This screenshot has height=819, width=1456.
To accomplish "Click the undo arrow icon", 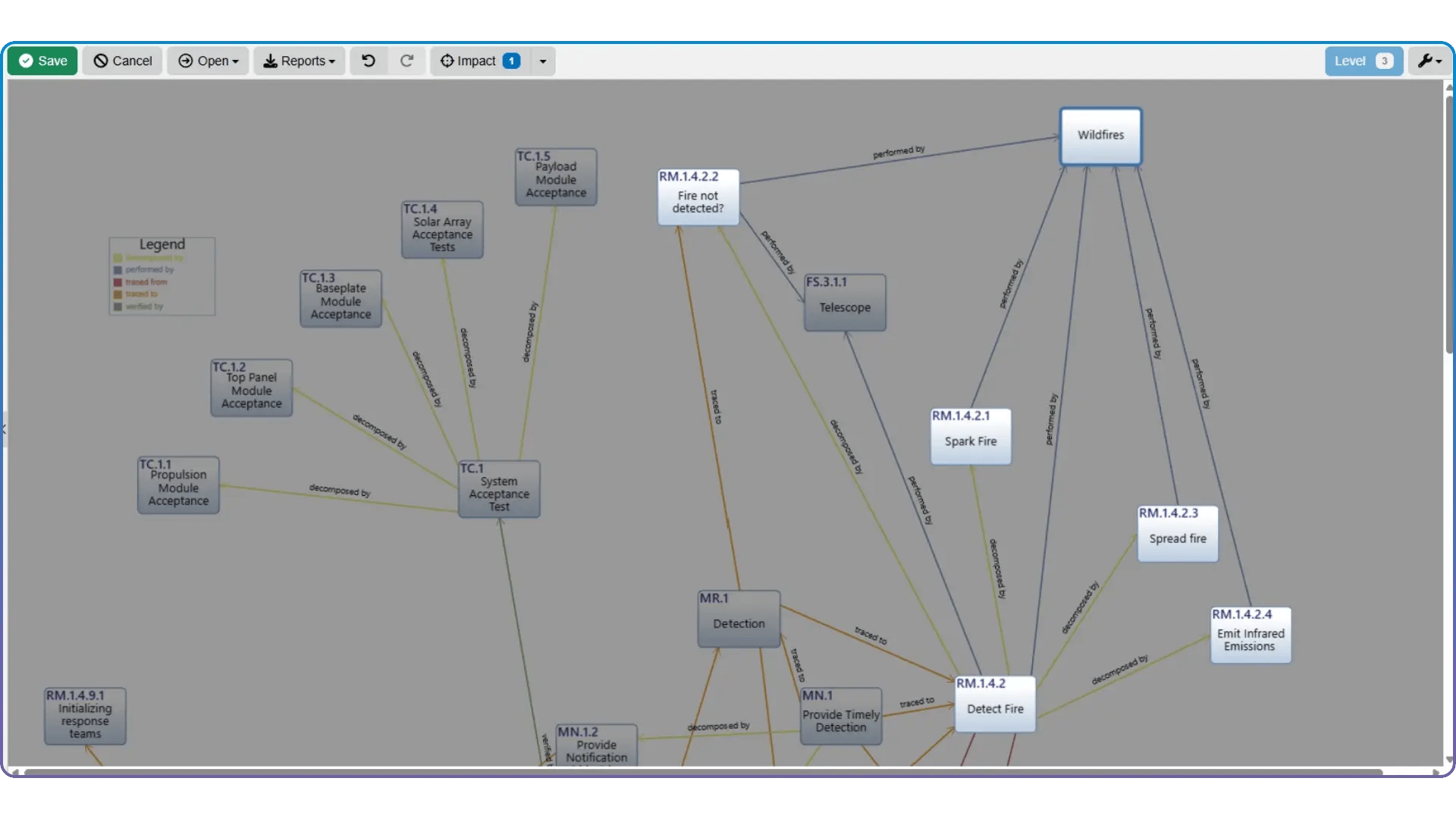I will (369, 61).
